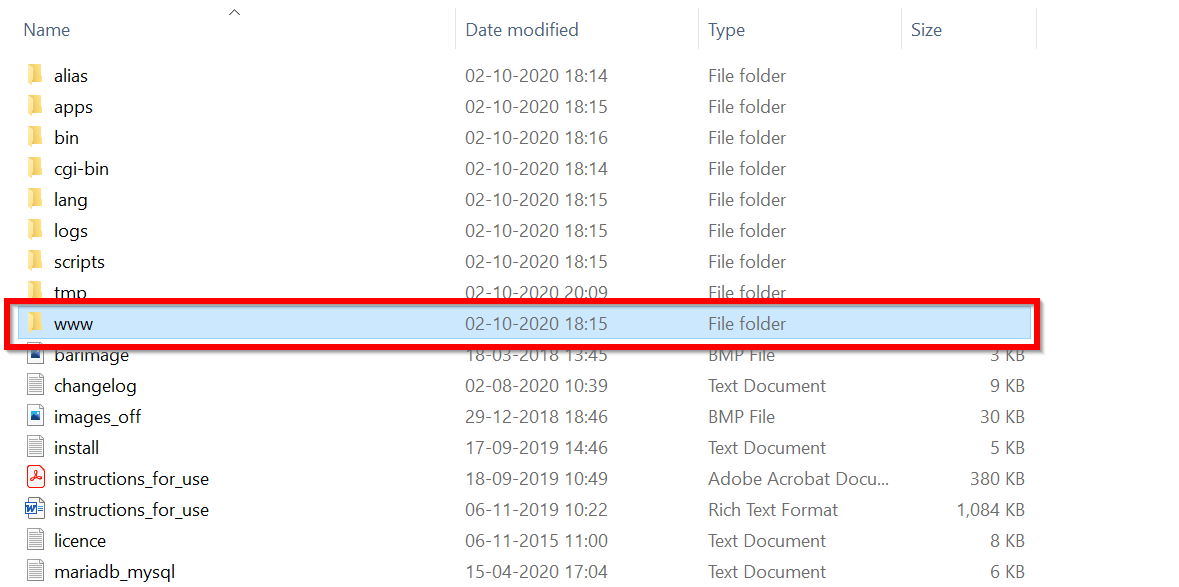Select the instructions_for_use name in the Rich Text Format row

(132, 510)
